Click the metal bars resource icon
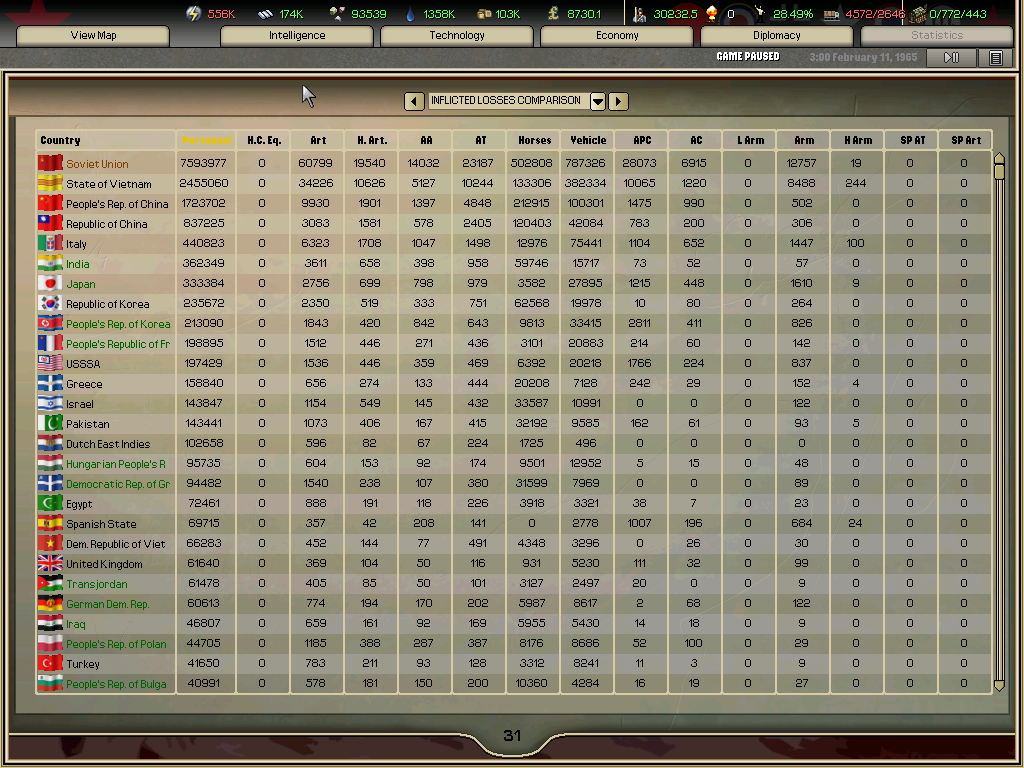Screen dimensions: 1024x768 [265, 14]
